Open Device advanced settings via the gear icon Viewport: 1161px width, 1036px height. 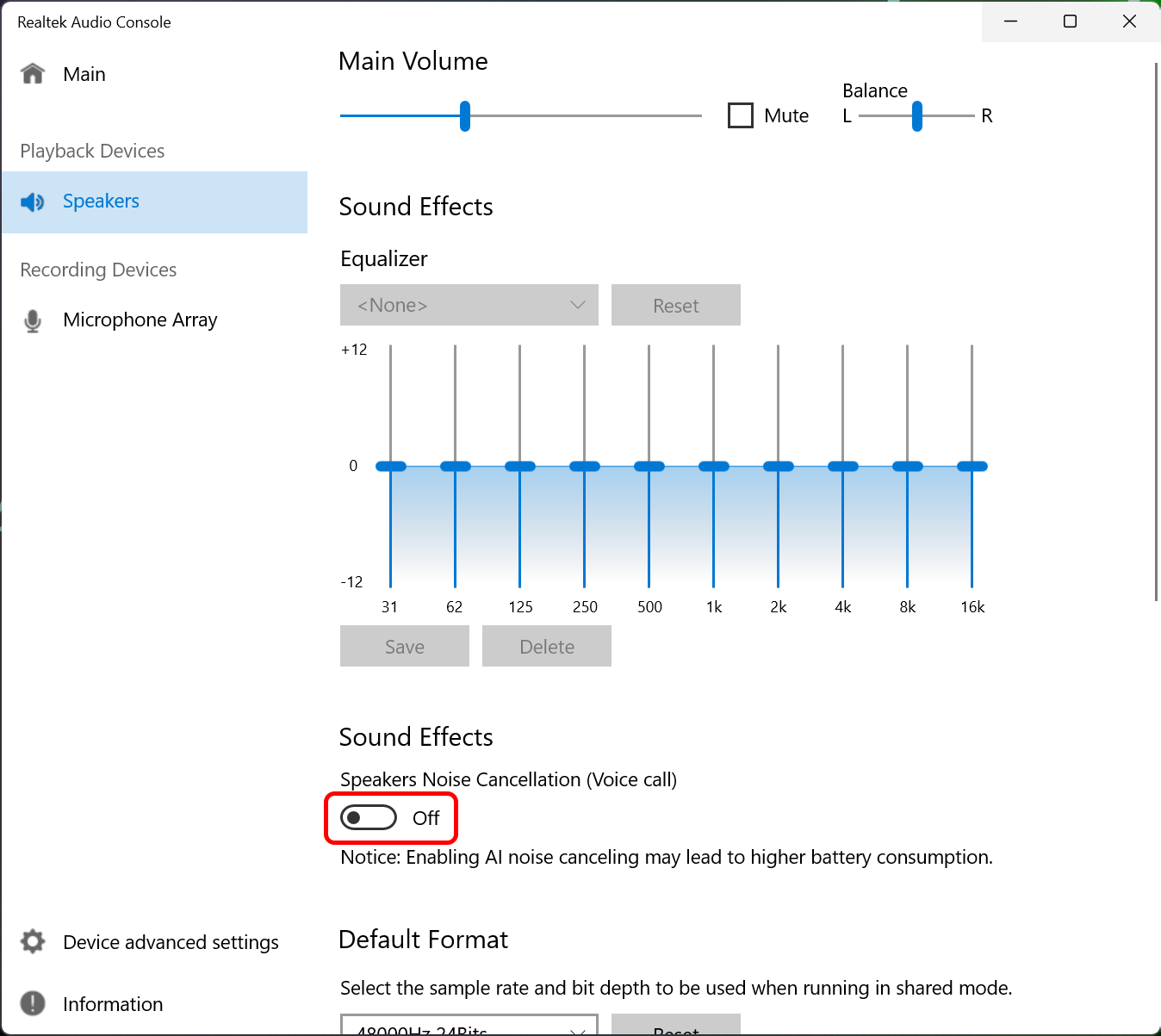point(32,941)
